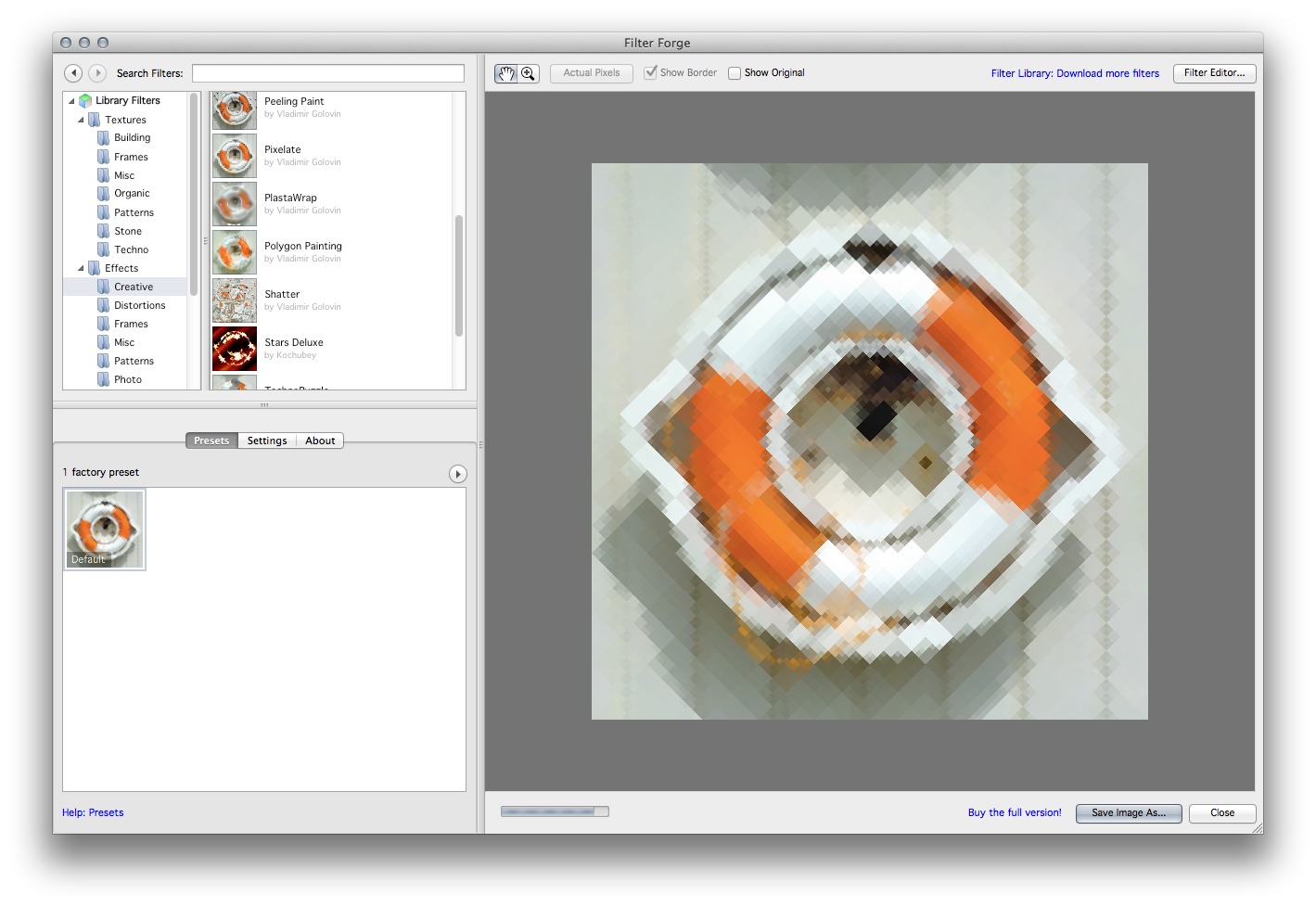This screenshot has height=907, width=1316.
Task: Choose the Shatter filter thumbnail
Action: click(235, 300)
